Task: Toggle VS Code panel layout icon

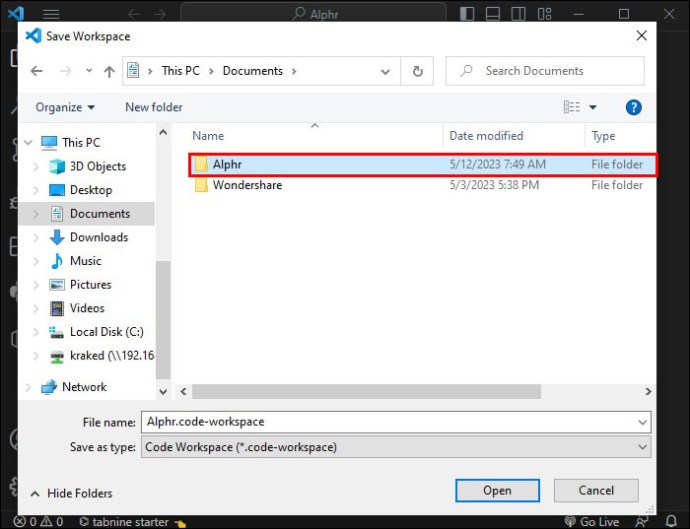Action: pyautogui.click(x=493, y=14)
